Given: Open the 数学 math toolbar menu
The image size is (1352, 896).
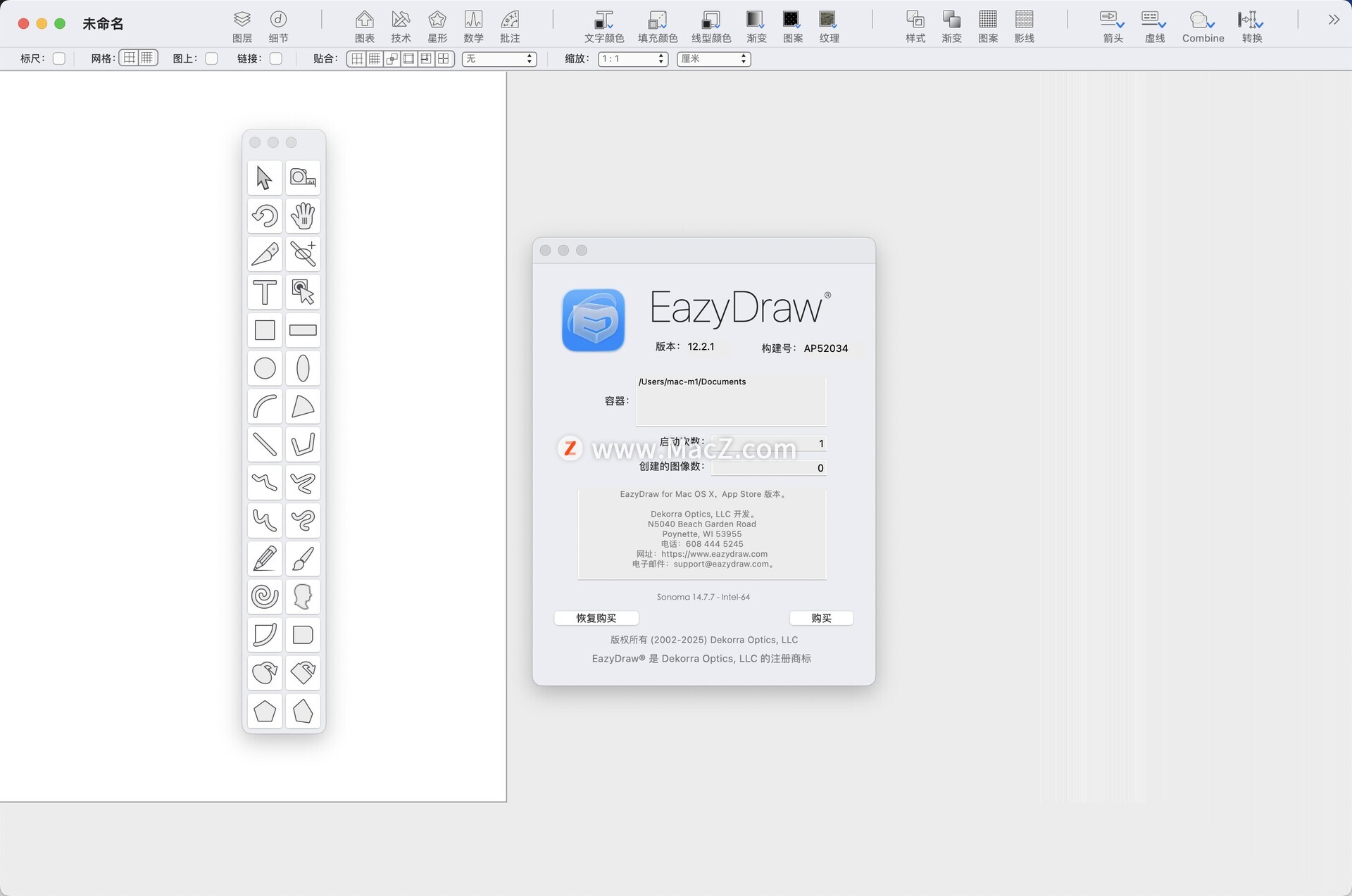Looking at the screenshot, I should [x=473, y=26].
